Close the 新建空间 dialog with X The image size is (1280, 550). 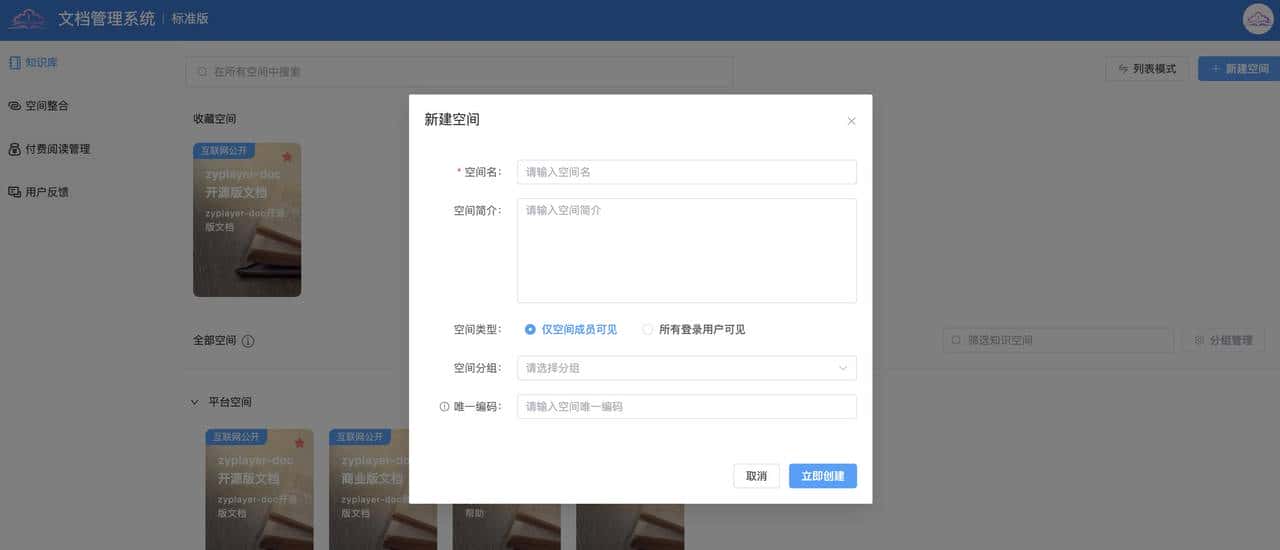click(851, 121)
